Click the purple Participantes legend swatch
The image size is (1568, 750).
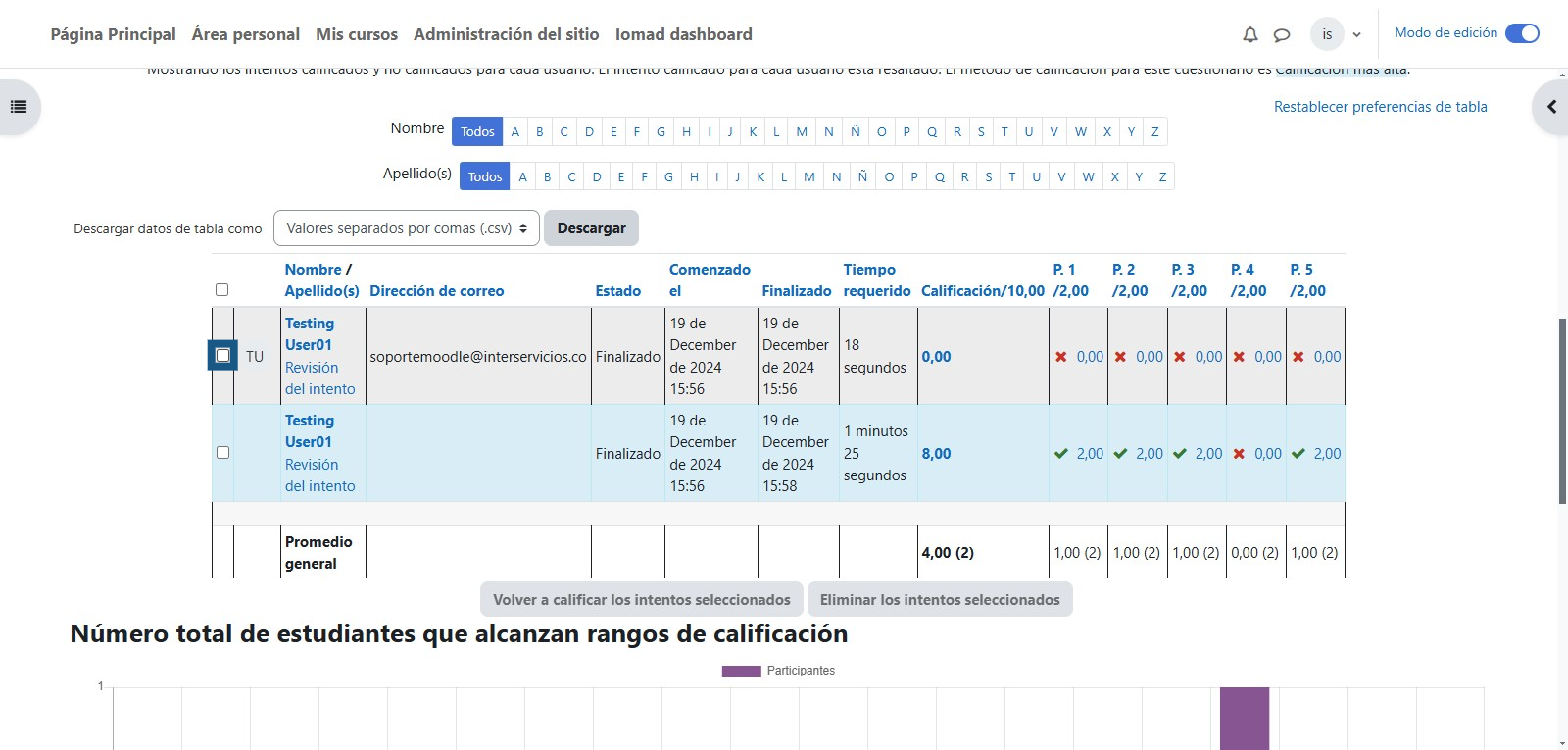point(741,671)
